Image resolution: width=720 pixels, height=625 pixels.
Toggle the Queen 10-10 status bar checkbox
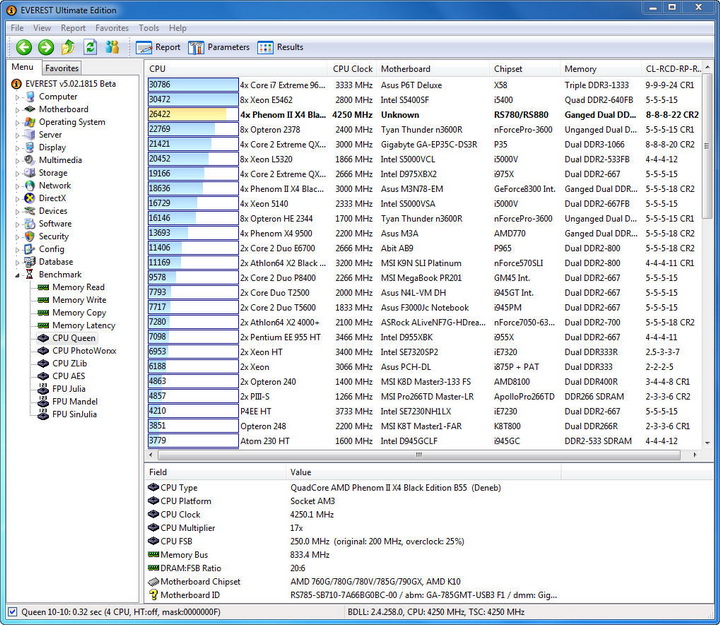point(13,612)
